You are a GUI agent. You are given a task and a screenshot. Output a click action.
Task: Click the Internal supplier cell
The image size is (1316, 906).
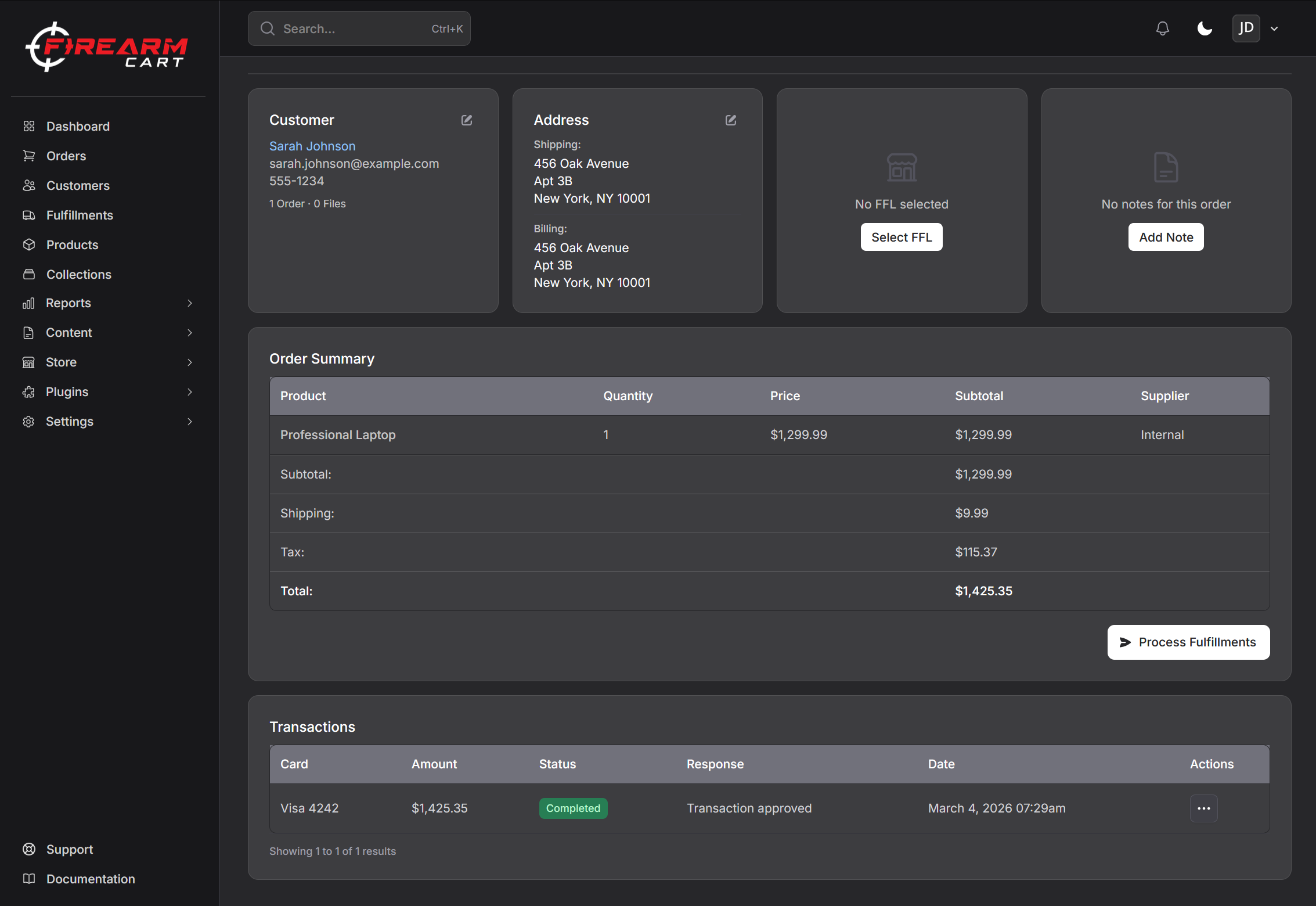(1162, 435)
